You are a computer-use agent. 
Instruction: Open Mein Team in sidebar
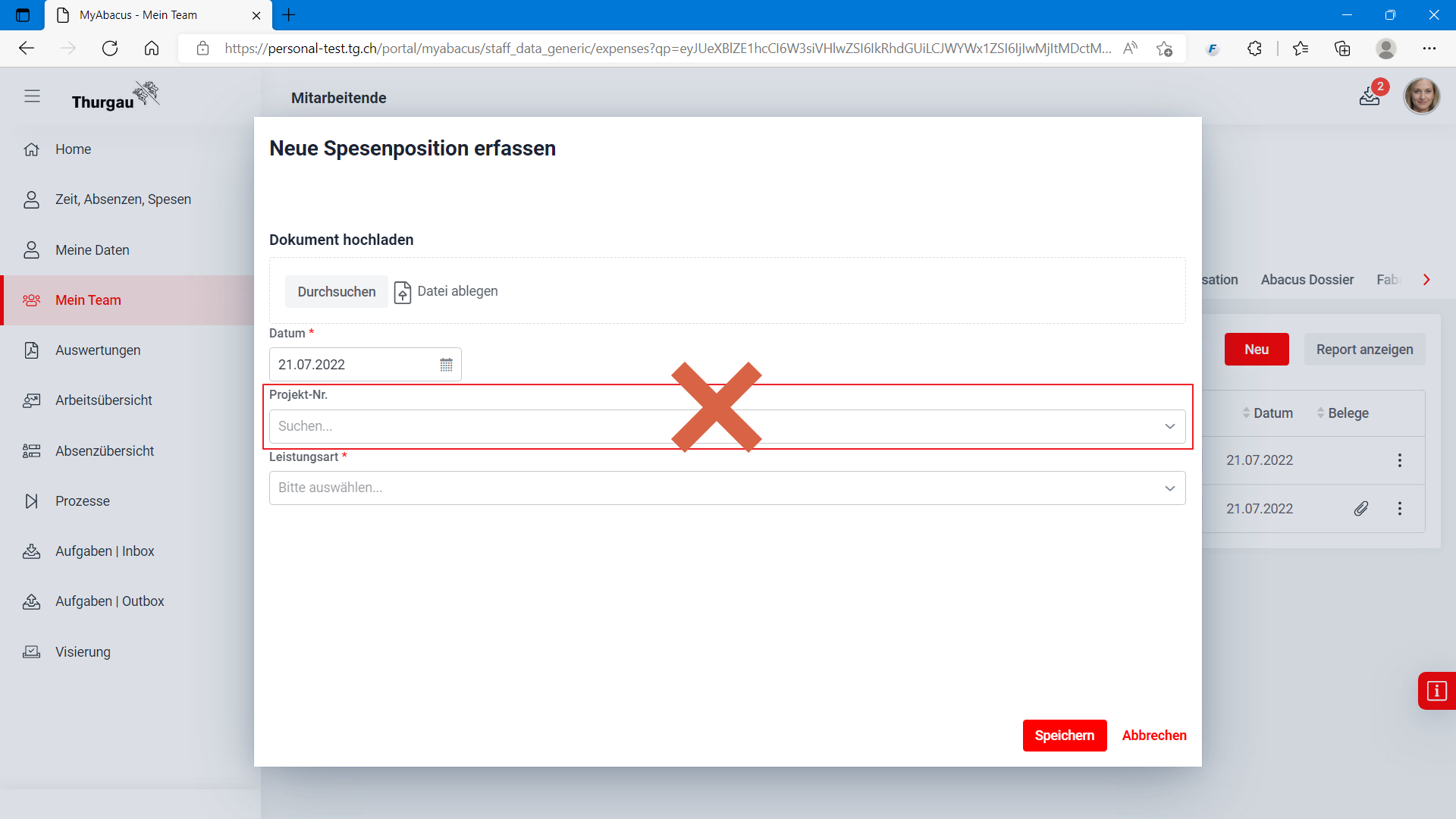88,300
